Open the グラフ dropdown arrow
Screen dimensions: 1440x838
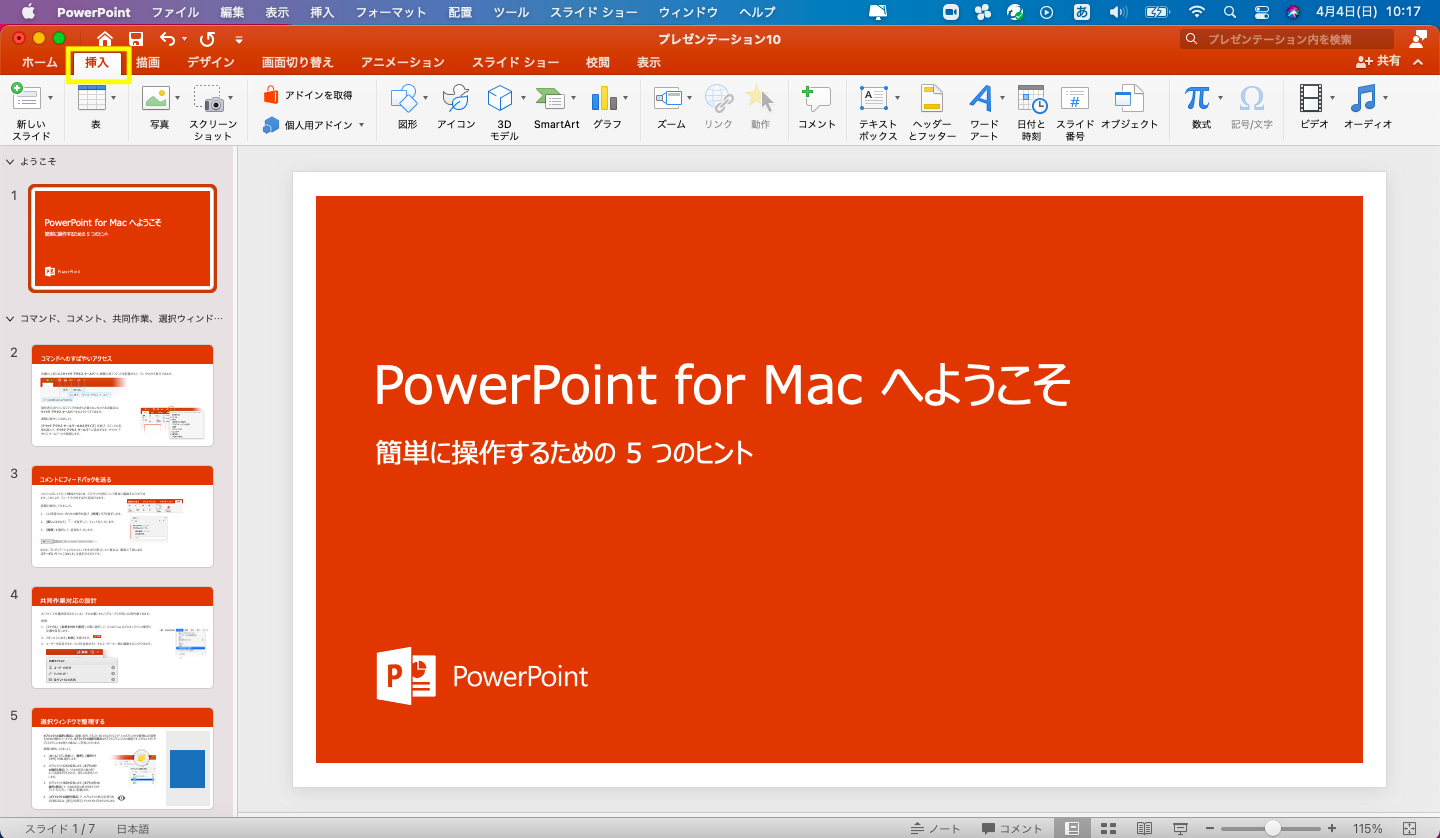coord(626,98)
